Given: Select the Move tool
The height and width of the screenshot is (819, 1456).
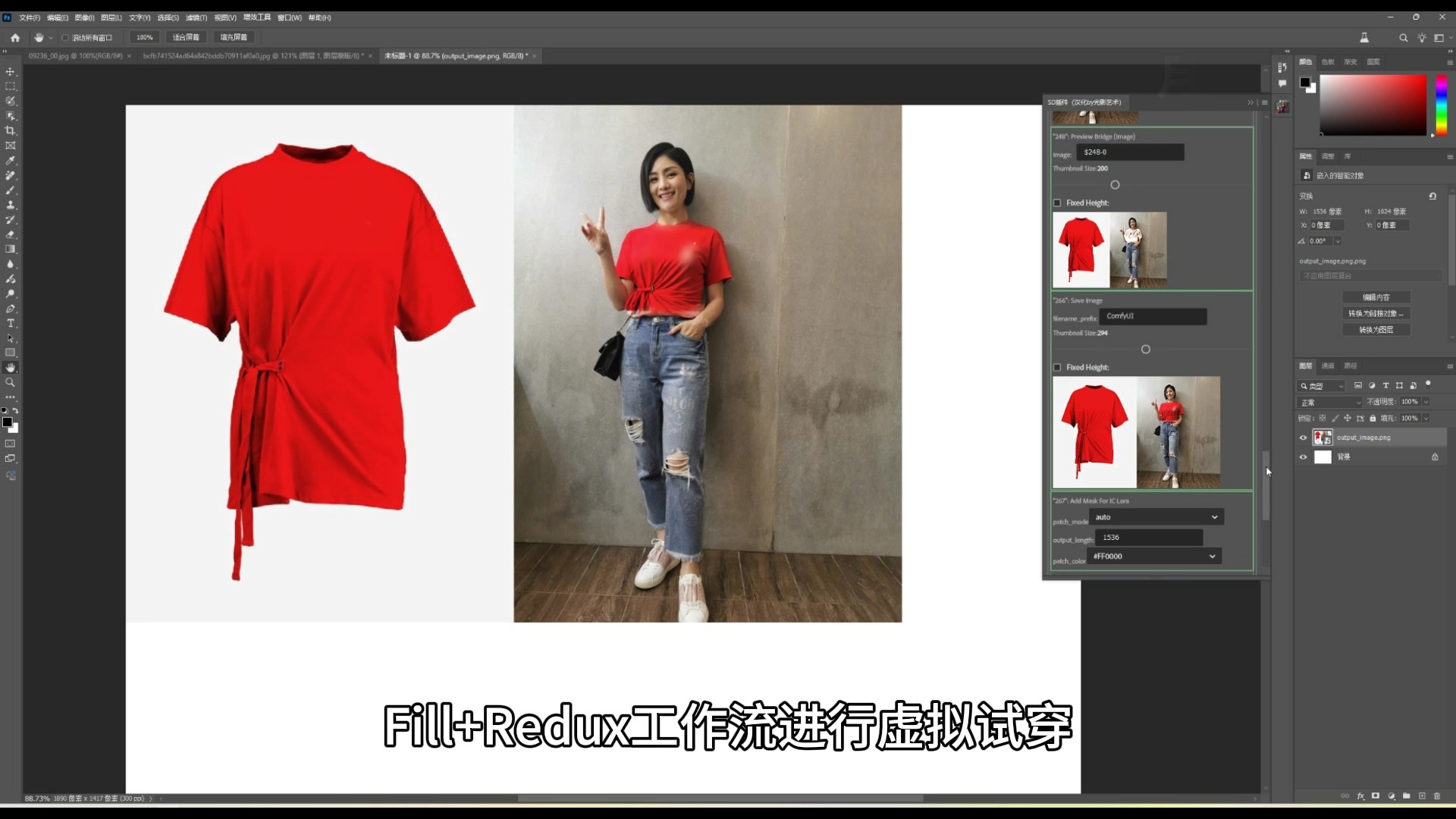Looking at the screenshot, I should 11,72.
